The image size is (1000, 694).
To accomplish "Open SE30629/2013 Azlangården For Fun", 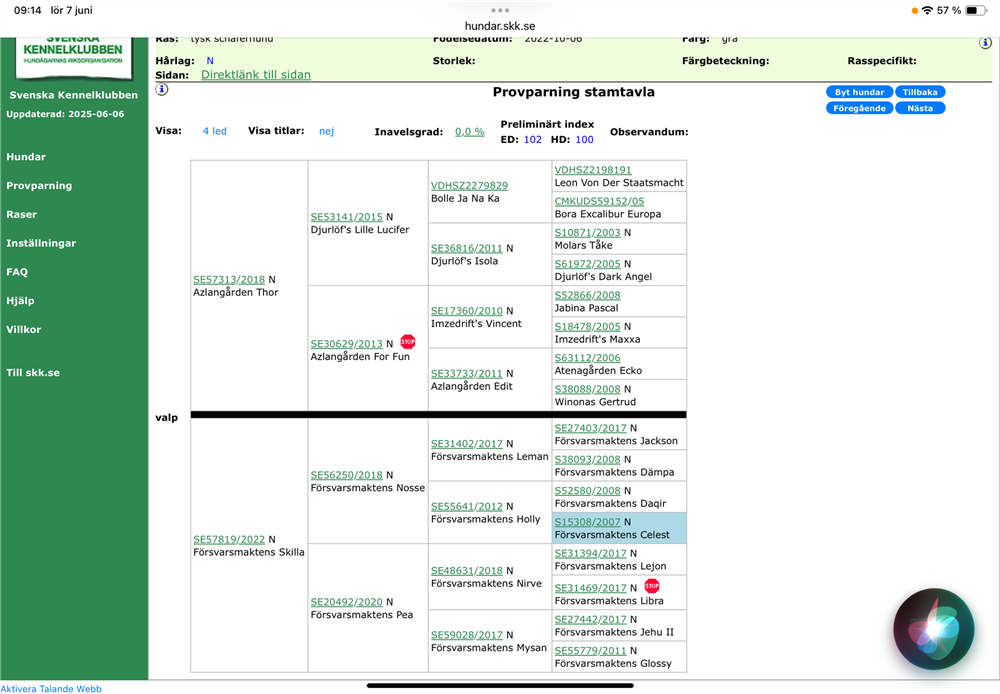I will 346,344.
